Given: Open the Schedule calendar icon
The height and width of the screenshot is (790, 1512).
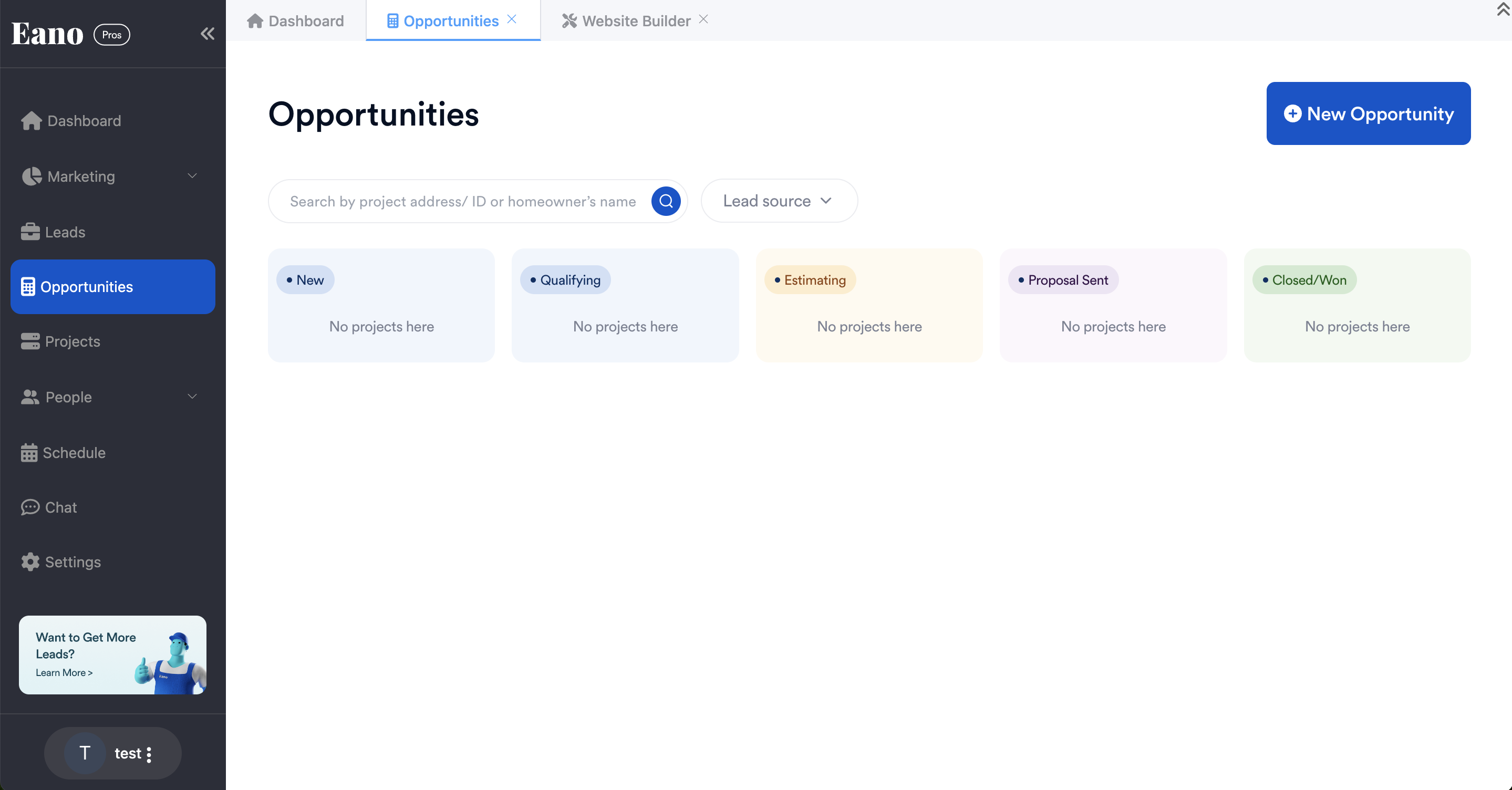Looking at the screenshot, I should click(x=30, y=453).
